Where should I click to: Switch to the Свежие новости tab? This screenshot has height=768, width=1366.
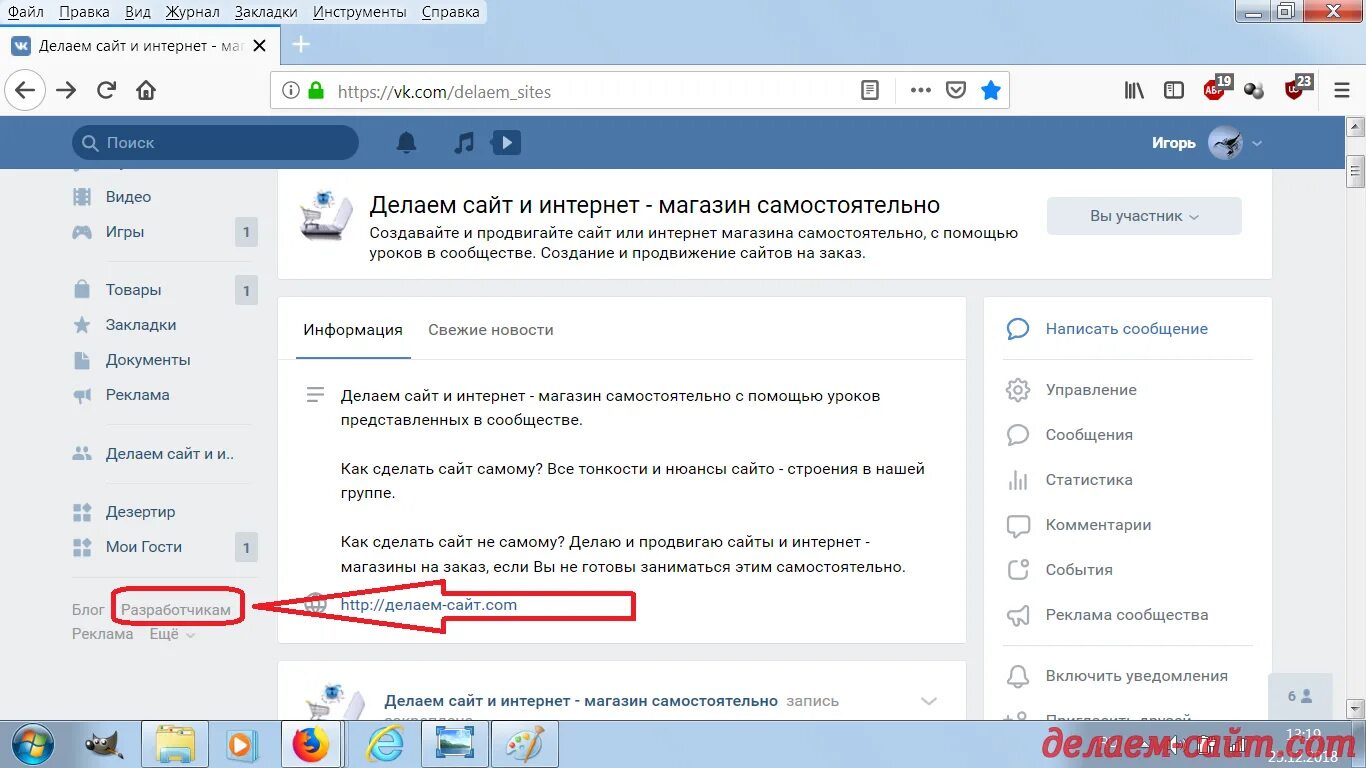coord(490,330)
